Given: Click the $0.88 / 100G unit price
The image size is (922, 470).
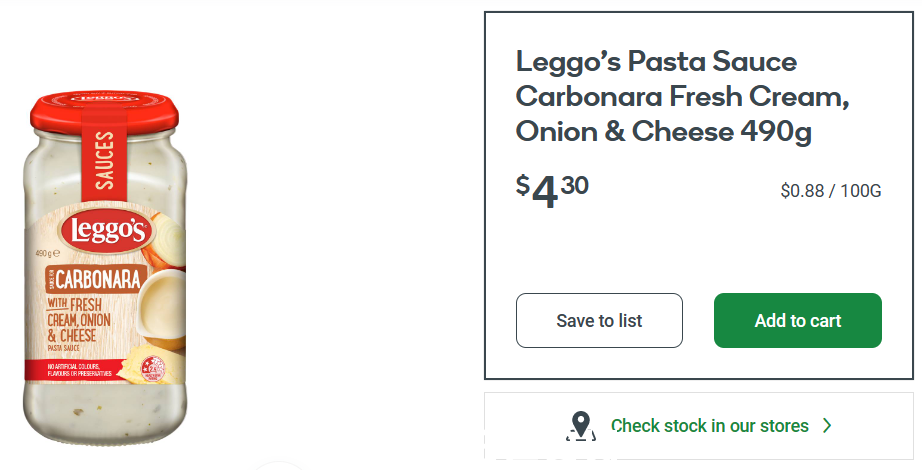Looking at the screenshot, I should (831, 191).
